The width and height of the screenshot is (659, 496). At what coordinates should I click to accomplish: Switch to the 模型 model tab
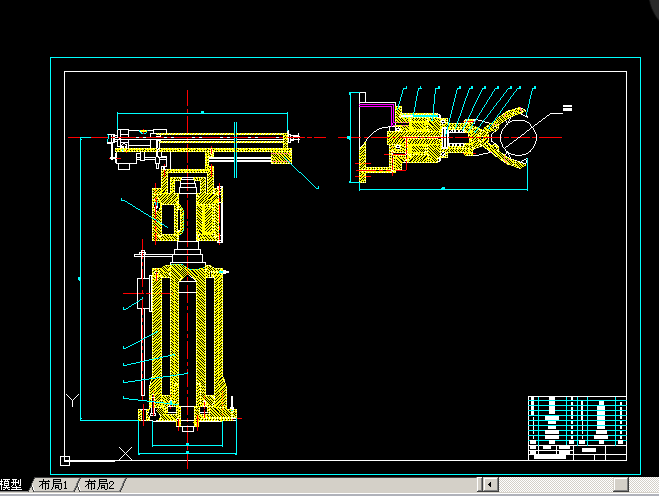pos(12,485)
